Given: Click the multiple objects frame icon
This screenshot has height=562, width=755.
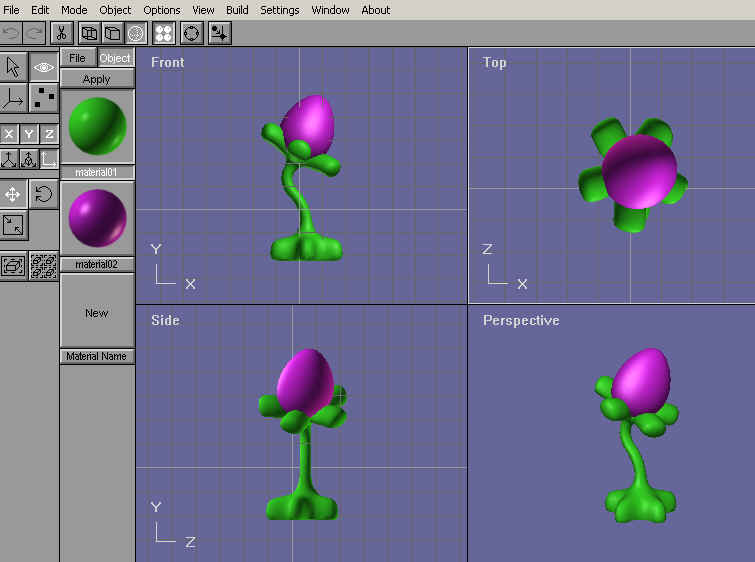Looking at the screenshot, I should [x=44, y=266].
